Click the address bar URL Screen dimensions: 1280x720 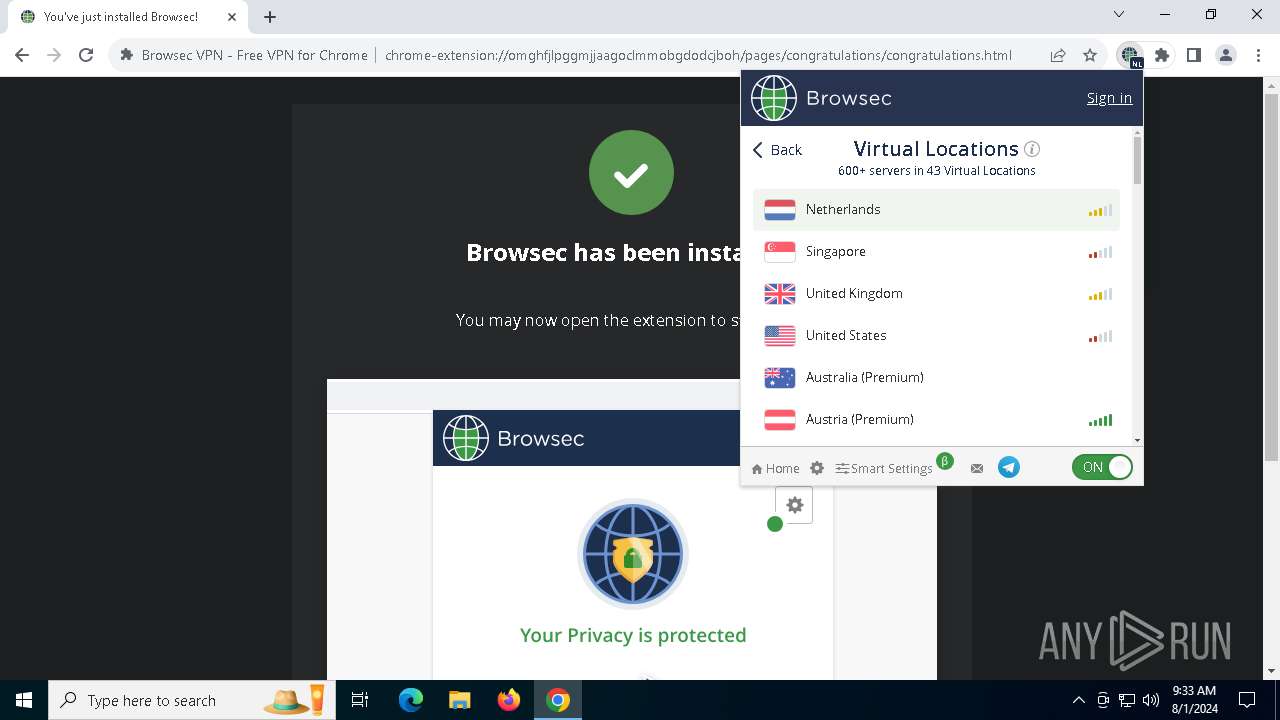[698, 56]
